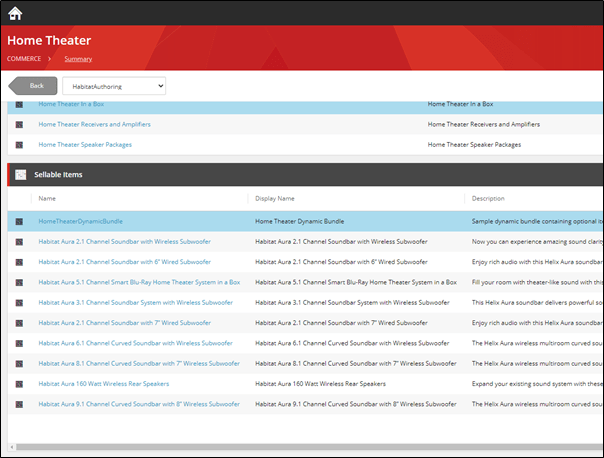The height and width of the screenshot is (458, 604).
Task: Click icon beside Home Theater In a Box
Action: [19, 104]
